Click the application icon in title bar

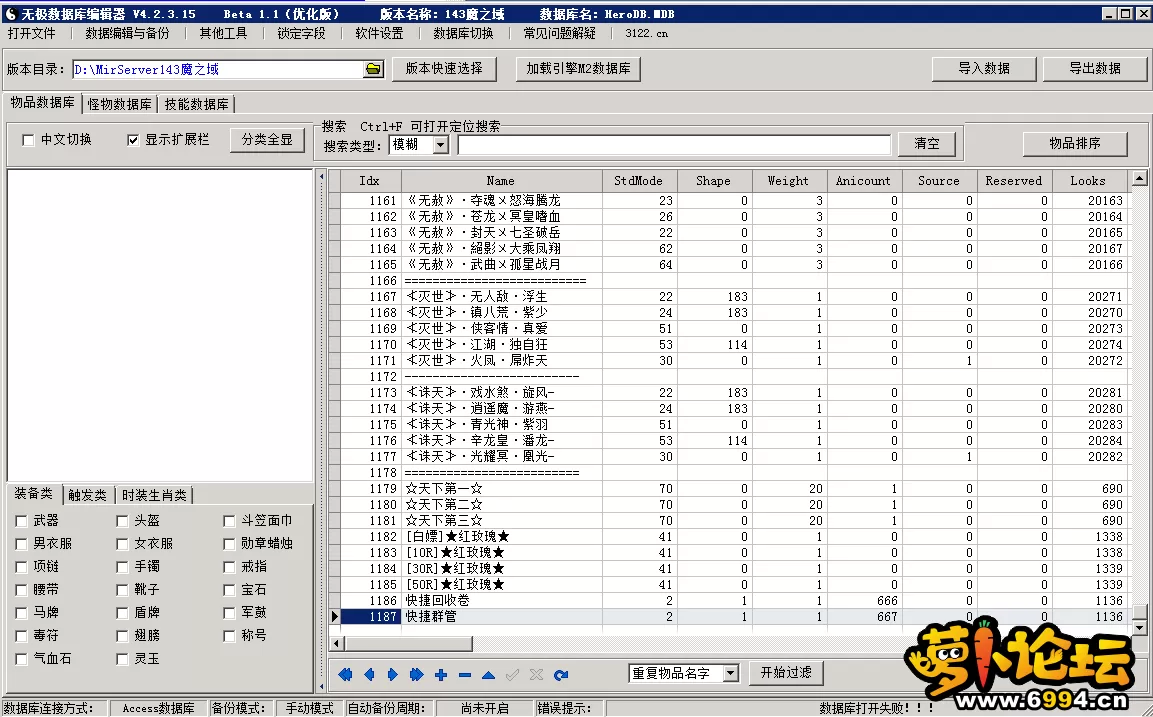point(10,13)
